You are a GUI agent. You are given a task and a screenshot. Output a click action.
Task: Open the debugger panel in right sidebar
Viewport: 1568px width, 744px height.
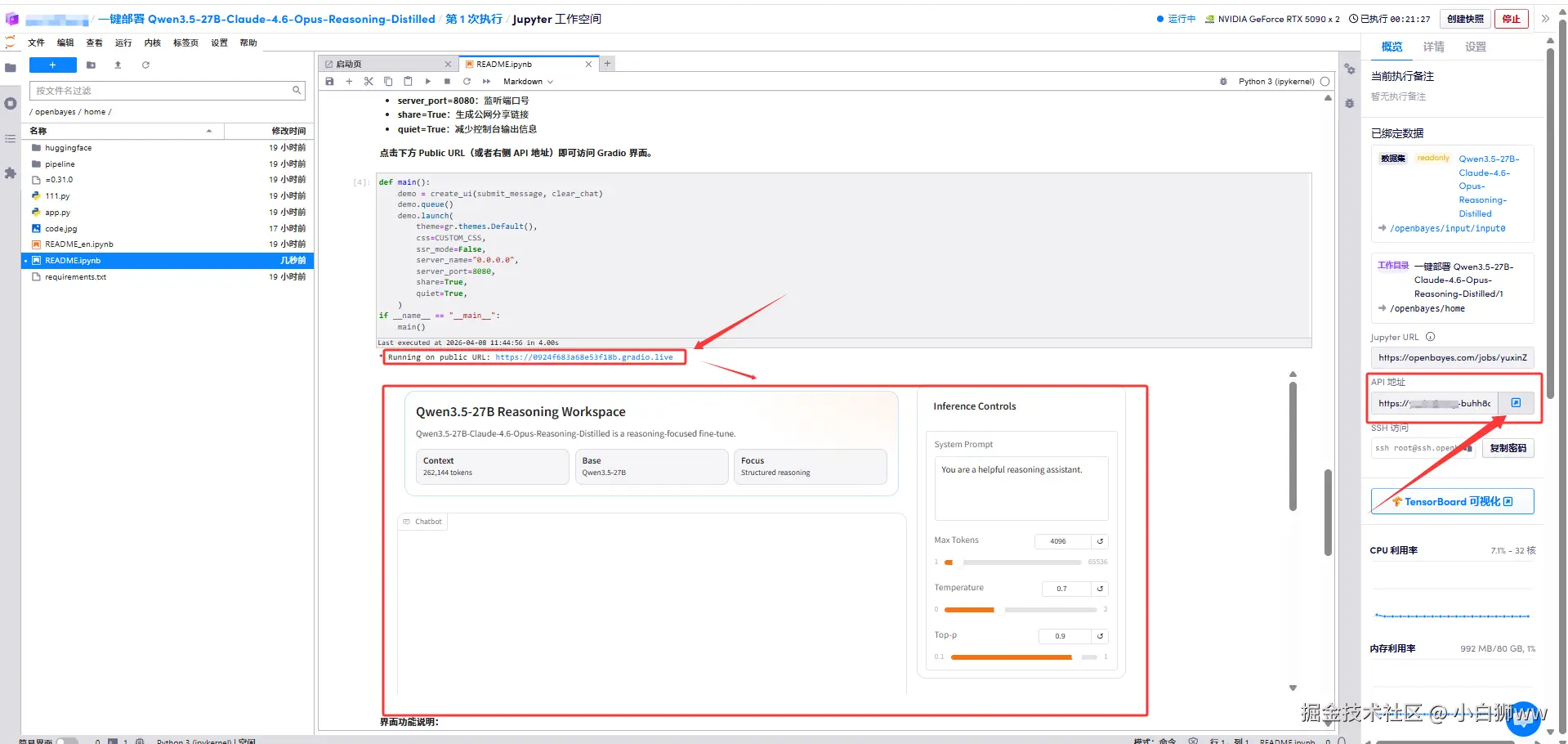point(1349,104)
